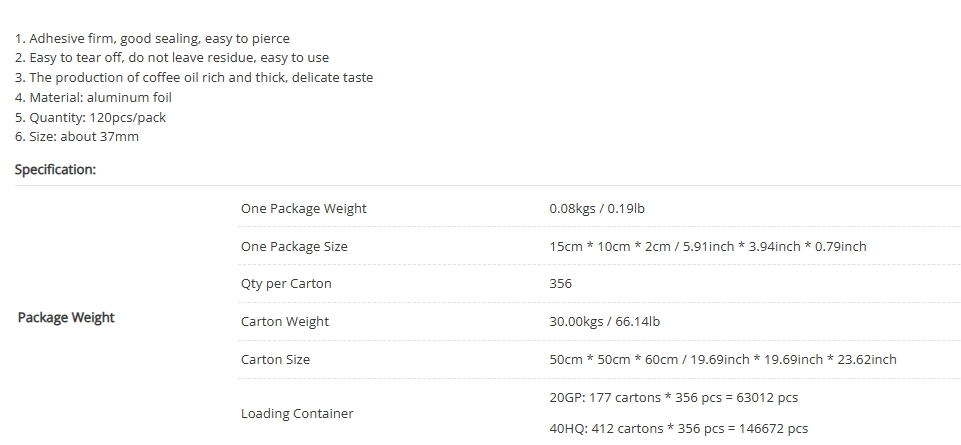Click the Carton Size label
The image size is (961, 445).
tap(275, 360)
